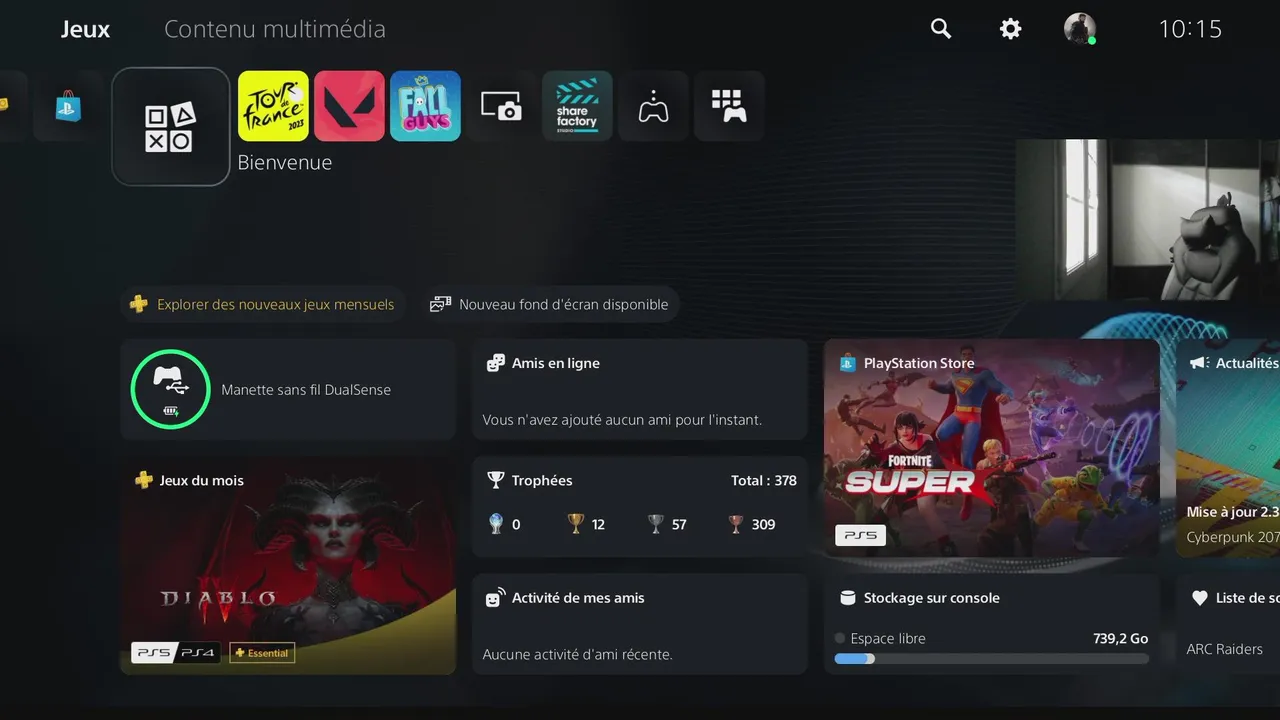This screenshot has width=1280, height=720.
Task: Click the Espace libre label
Action: (888, 638)
